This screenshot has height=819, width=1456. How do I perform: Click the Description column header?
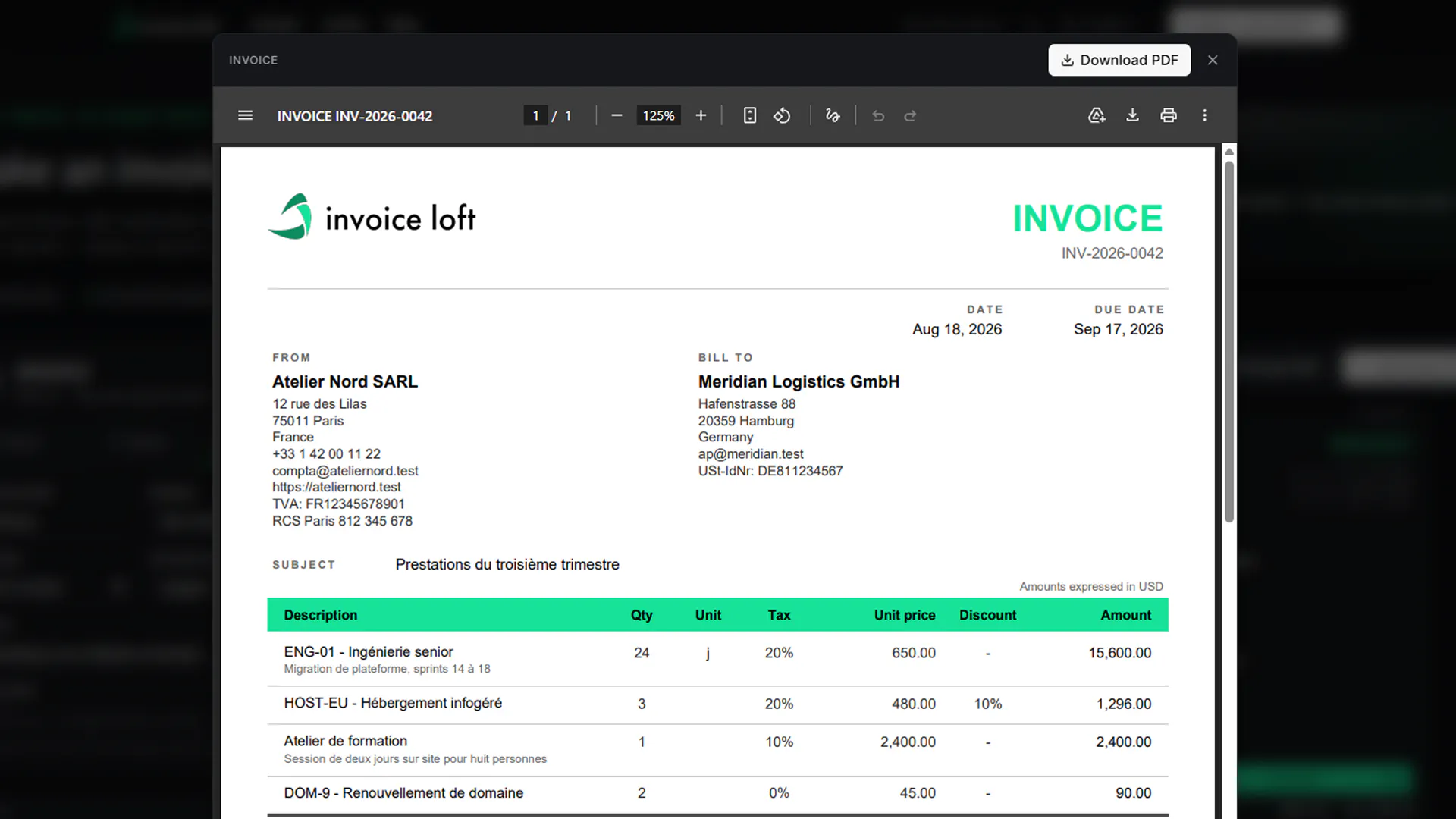tap(321, 615)
